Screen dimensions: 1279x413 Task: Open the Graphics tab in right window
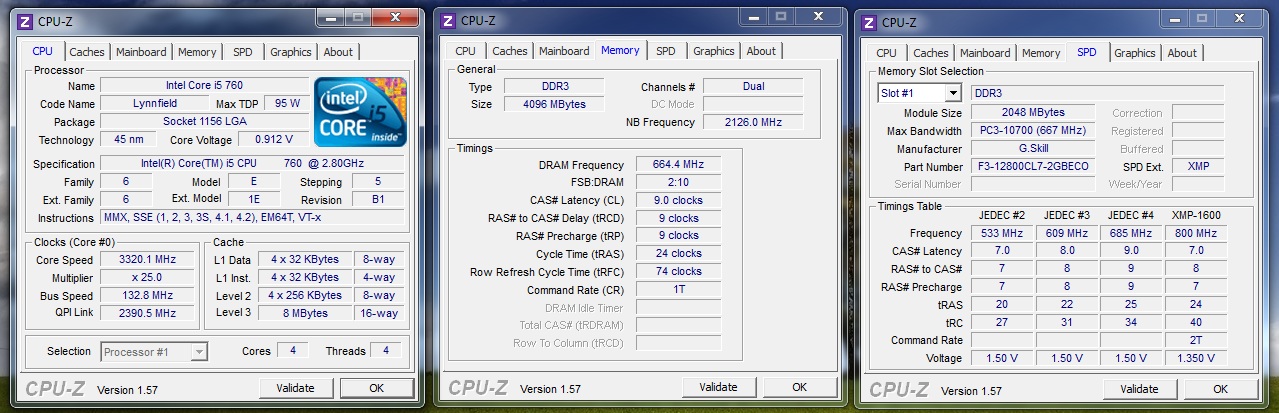[x=1135, y=53]
